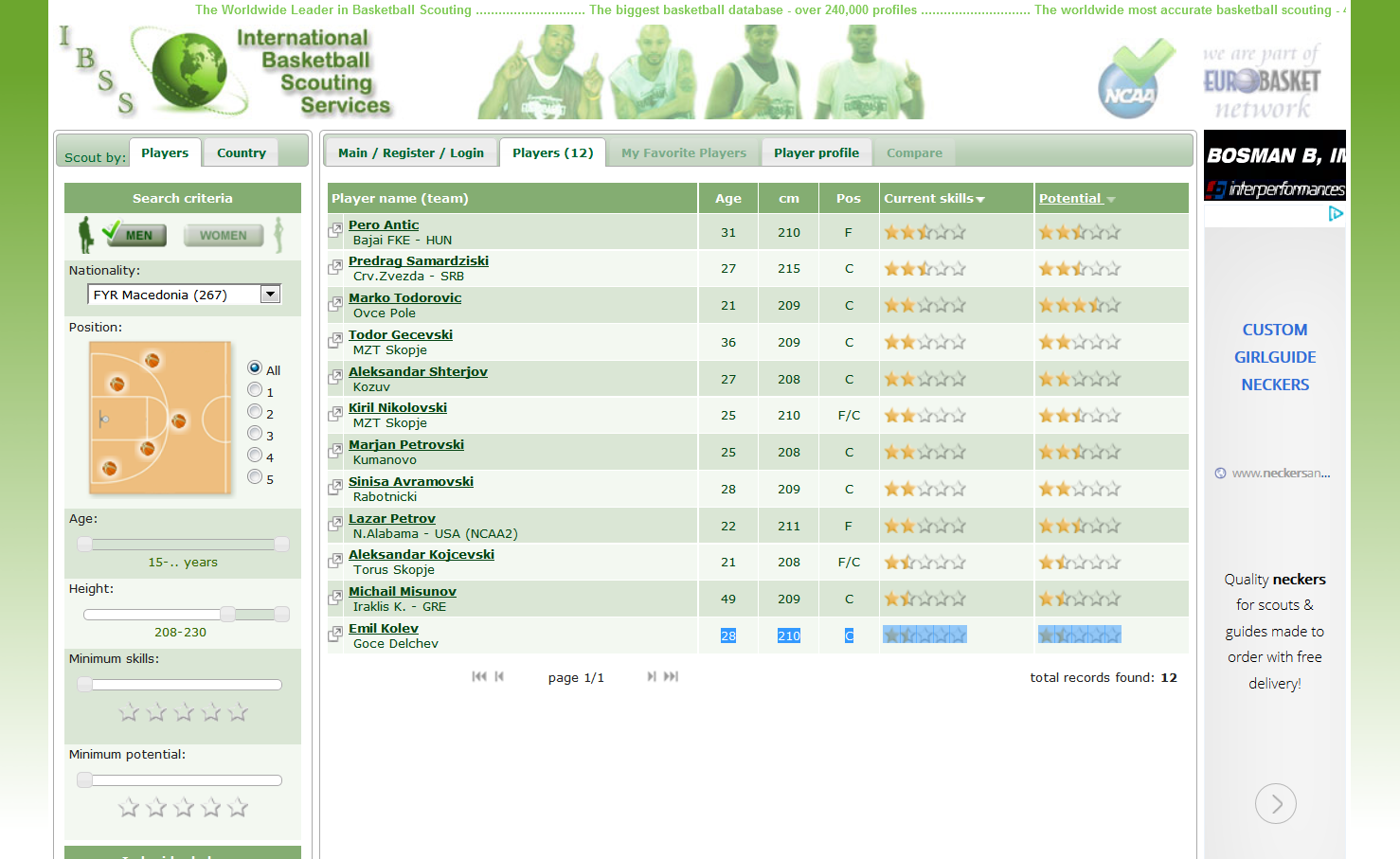The image size is (1400, 859).
Task: Click the popup icon beside Marko Todorovic
Action: [x=335, y=304]
